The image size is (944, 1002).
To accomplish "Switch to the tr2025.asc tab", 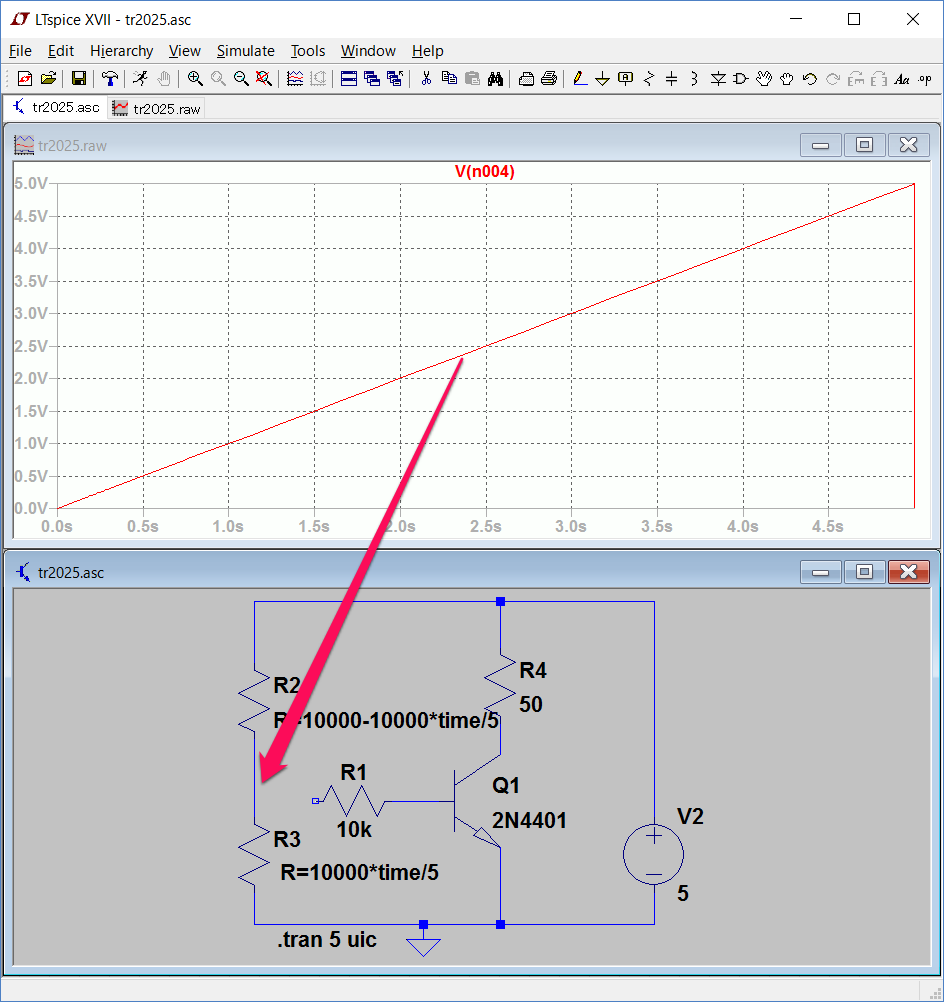I will [x=56, y=108].
